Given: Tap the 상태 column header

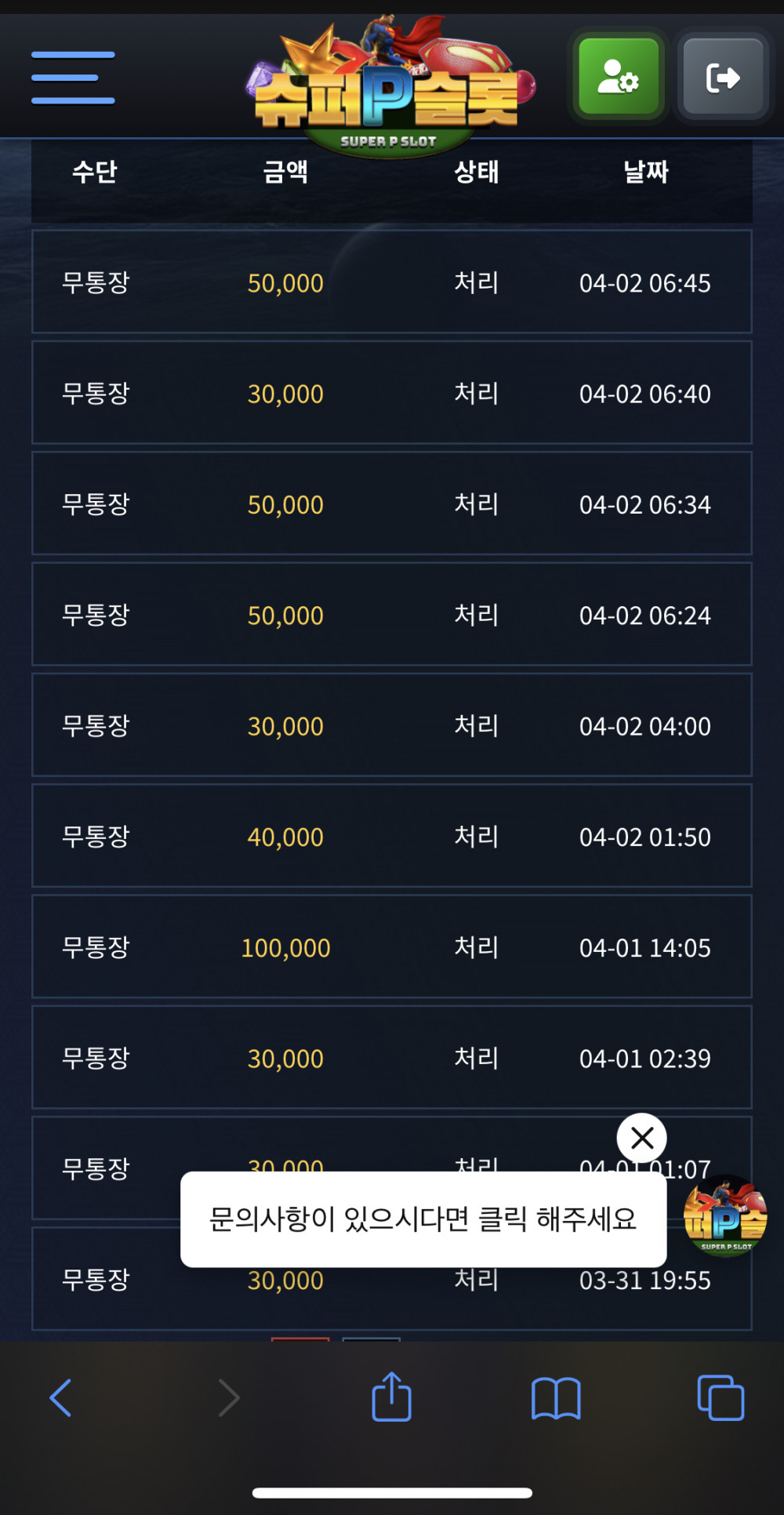Looking at the screenshot, I should (477, 171).
